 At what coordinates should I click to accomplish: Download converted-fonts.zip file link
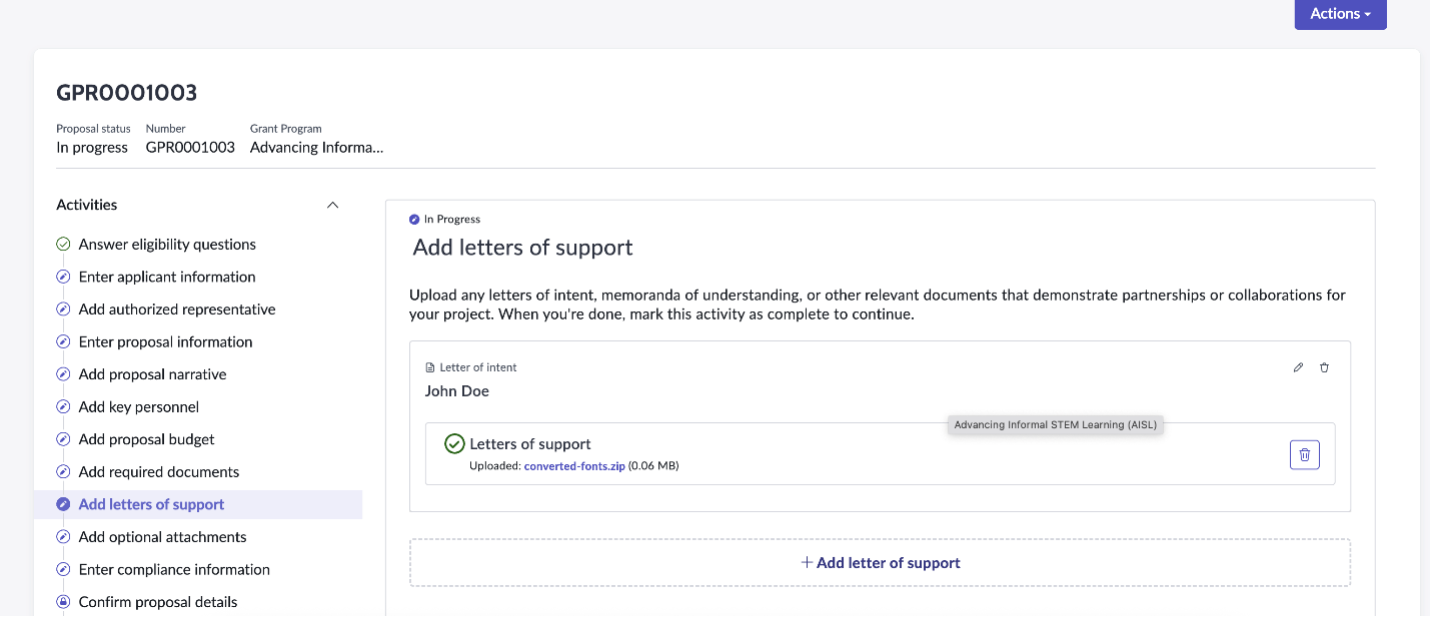574,466
